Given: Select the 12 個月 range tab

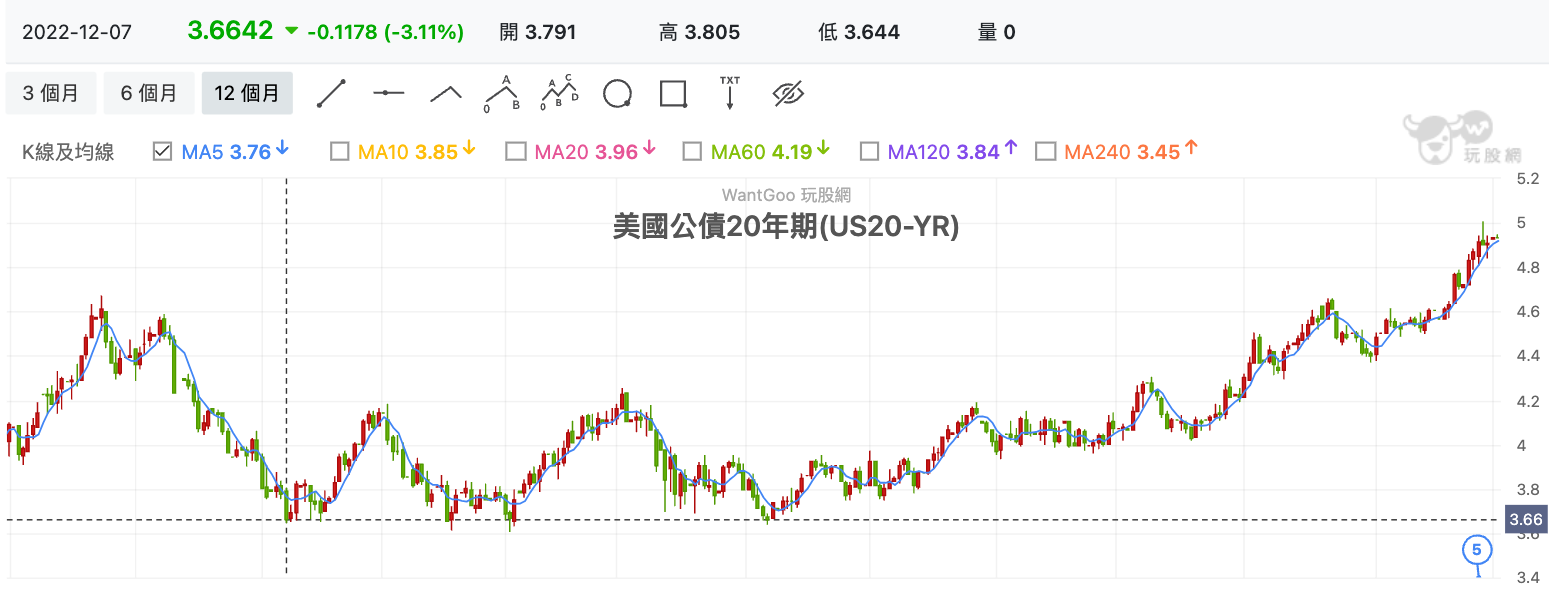Looking at the screenshot, I should coord(247,94).
